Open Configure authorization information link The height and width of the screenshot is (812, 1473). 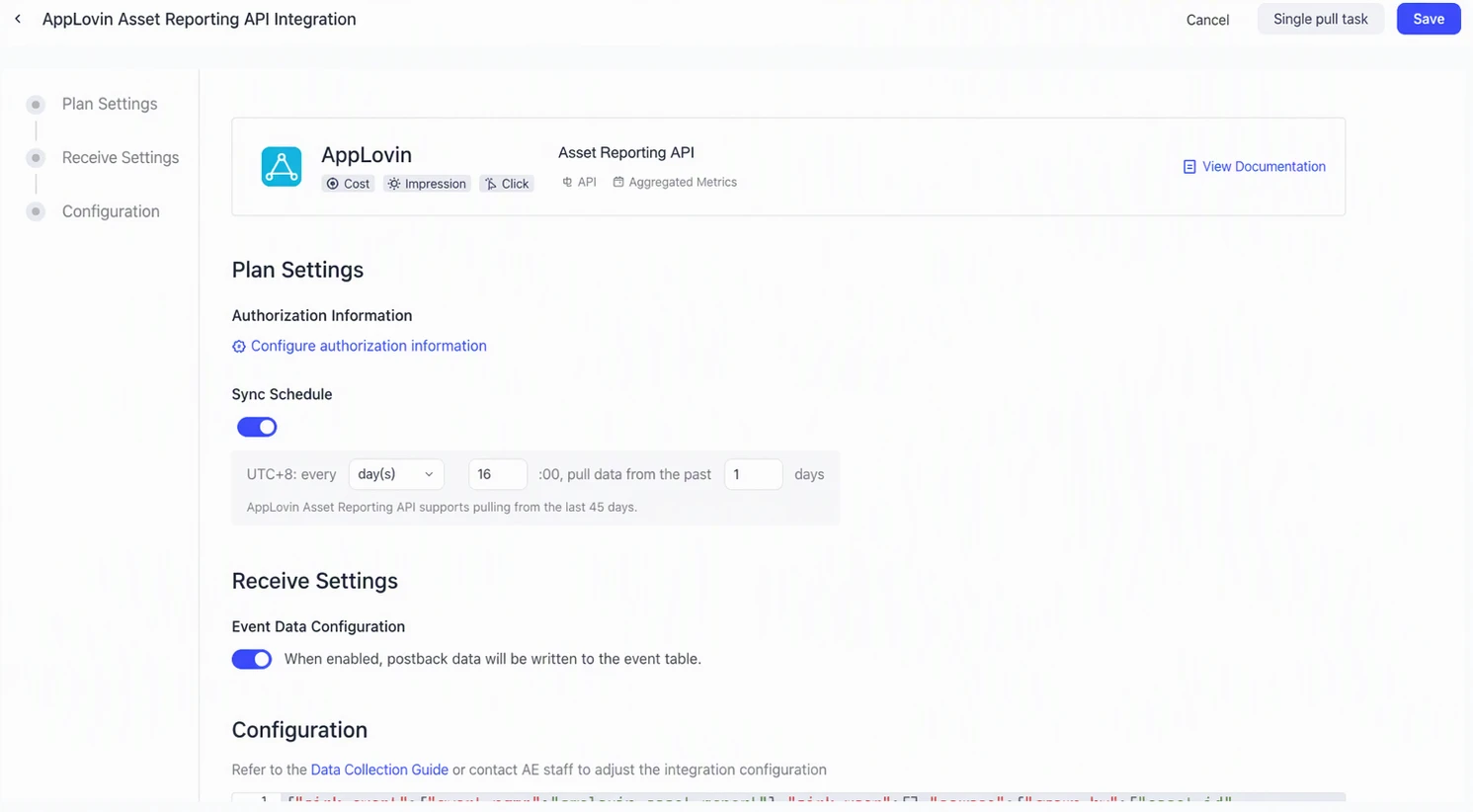click(x=368, y=346)
